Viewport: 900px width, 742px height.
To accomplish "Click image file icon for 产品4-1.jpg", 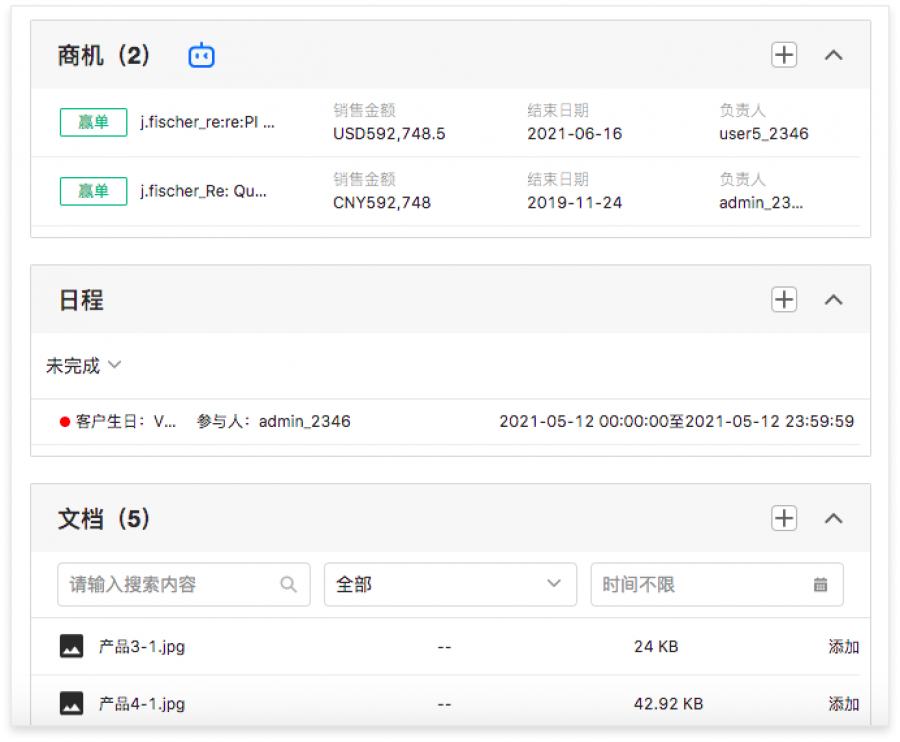I will 71,703.
